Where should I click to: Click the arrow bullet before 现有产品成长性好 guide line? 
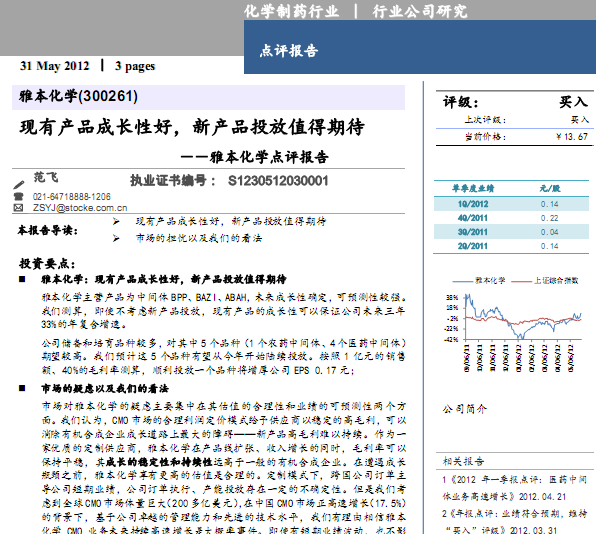(x=116, y=221)
